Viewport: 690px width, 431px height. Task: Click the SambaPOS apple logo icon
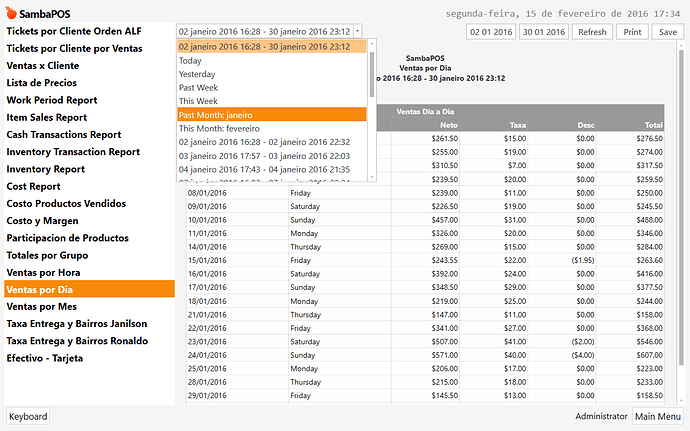point(11,13)
